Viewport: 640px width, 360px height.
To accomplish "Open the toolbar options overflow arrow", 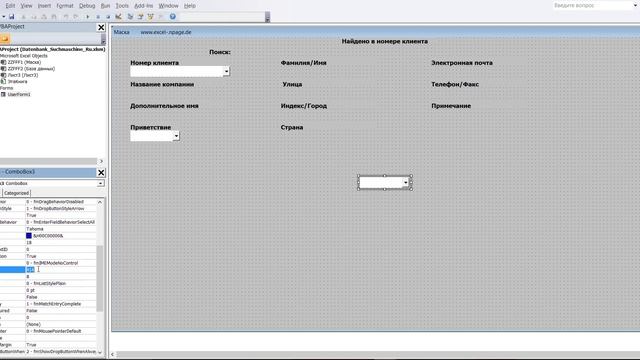I will (267, 18).
